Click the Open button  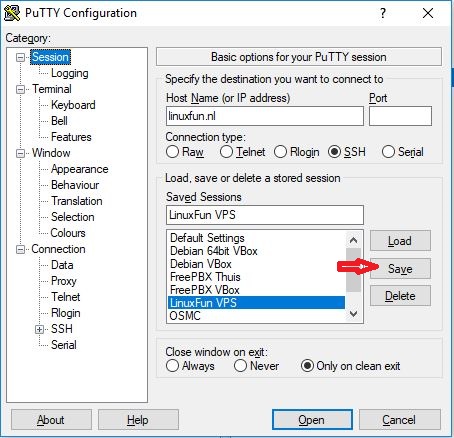click(312, 420)
